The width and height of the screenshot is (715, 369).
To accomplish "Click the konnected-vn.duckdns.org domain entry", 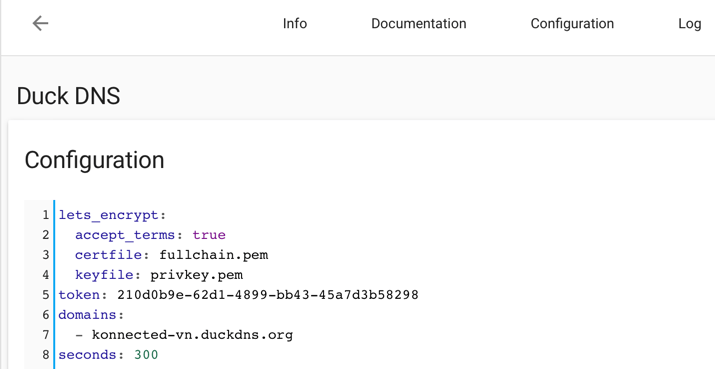I will [192, 335].
